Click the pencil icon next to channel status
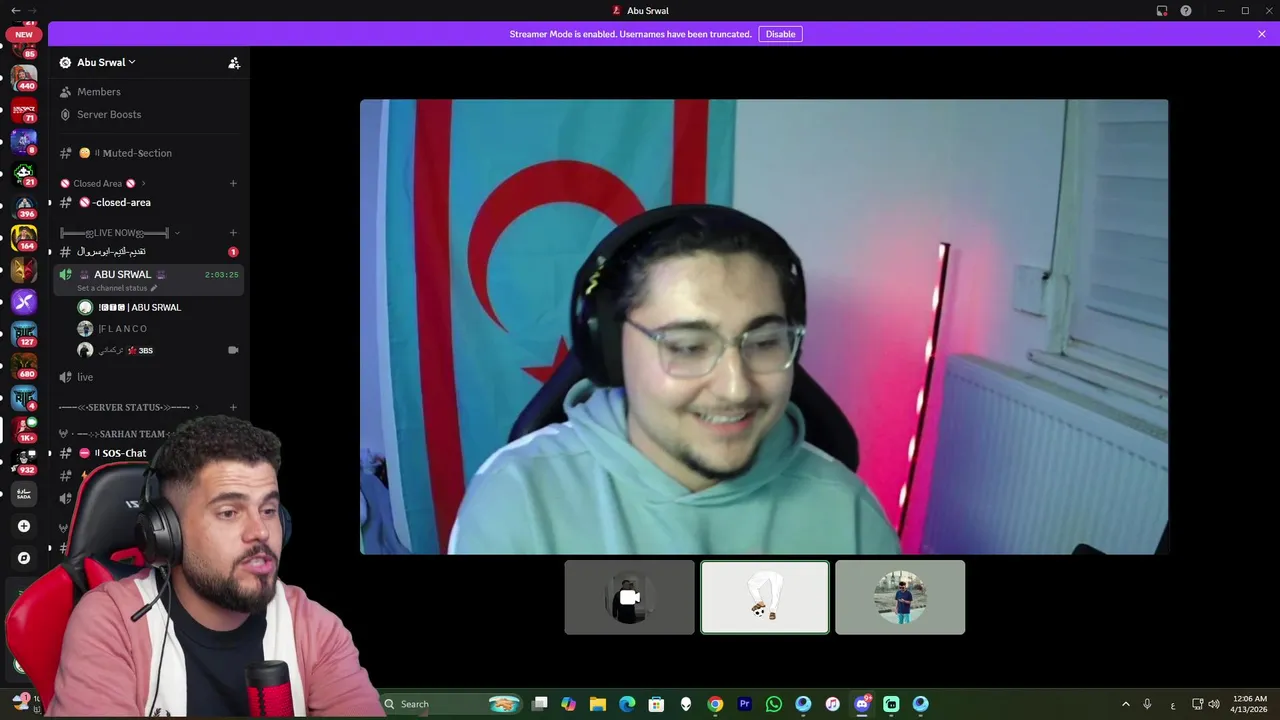Screen dimensions: 1280x720 coord(154,288)
